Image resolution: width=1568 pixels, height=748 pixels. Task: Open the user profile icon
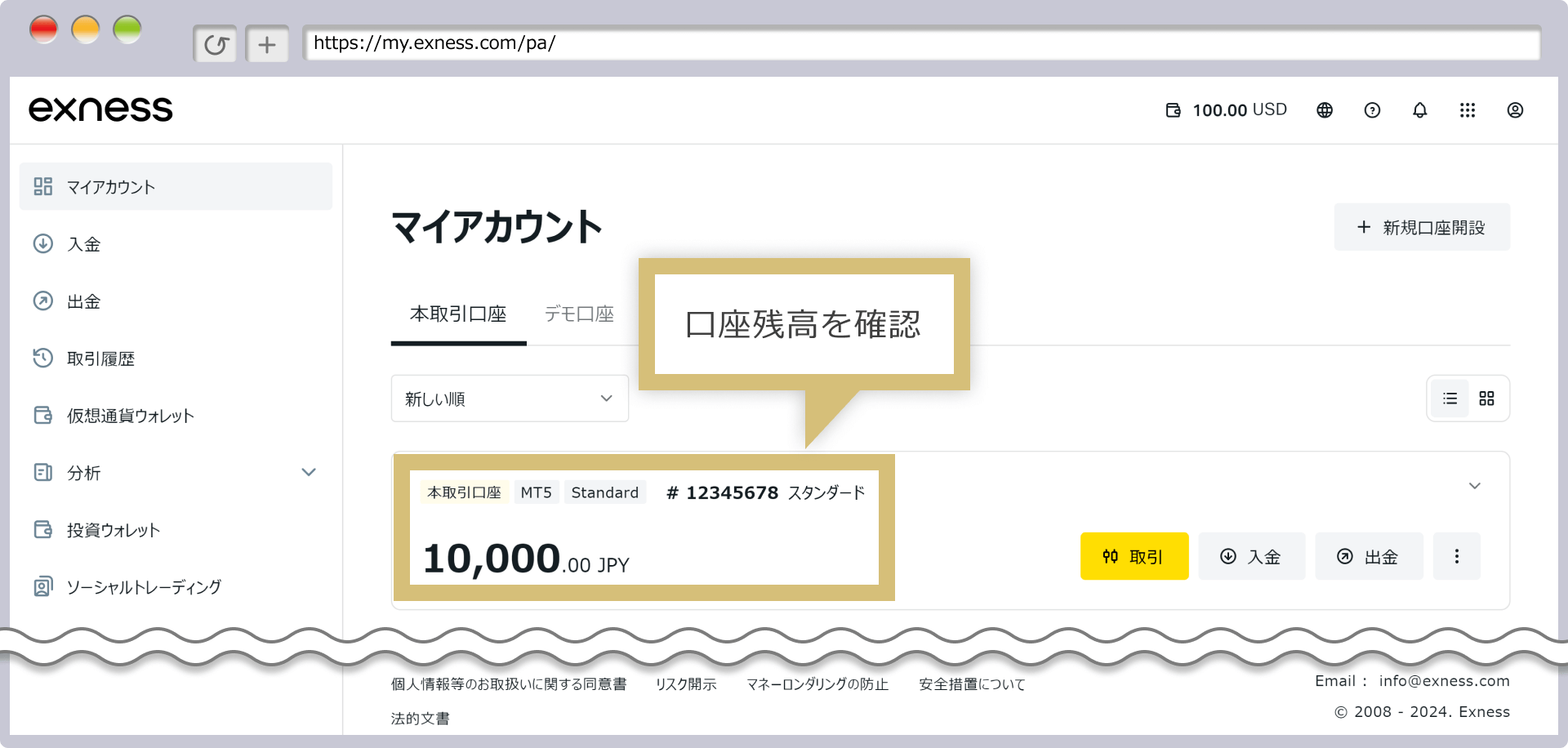(x=1515, y=110)
